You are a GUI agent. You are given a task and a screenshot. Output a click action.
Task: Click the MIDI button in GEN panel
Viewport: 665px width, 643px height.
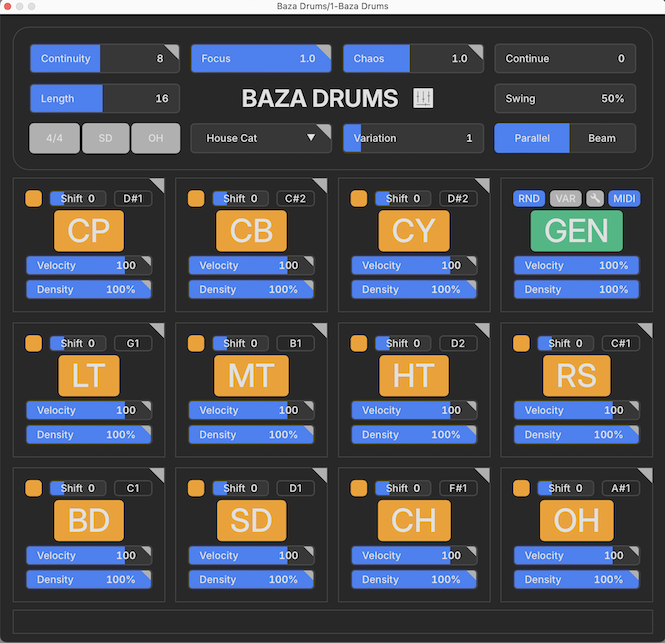(624, 198)
